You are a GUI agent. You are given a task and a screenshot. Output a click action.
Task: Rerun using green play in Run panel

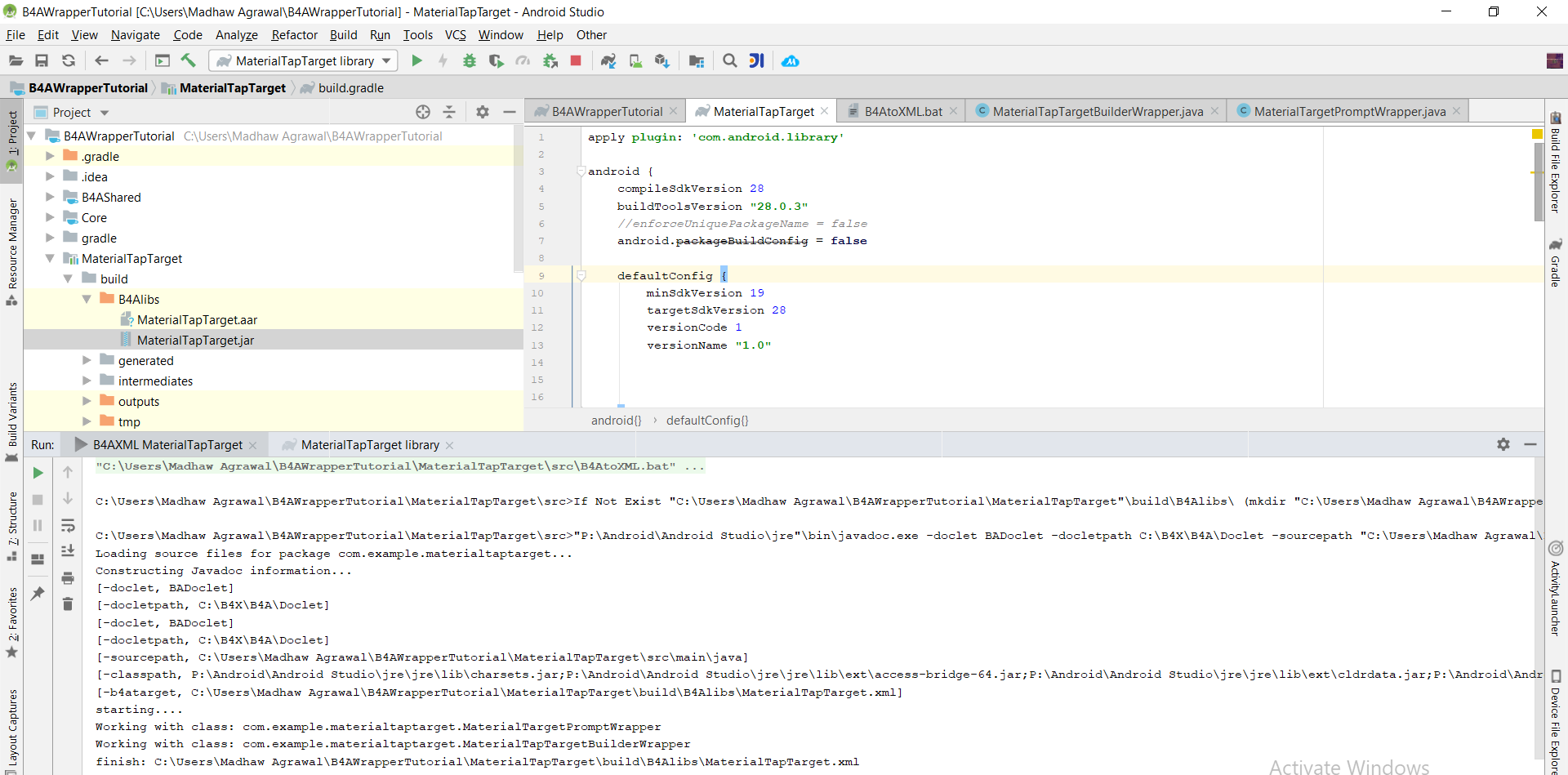[38, 473]
